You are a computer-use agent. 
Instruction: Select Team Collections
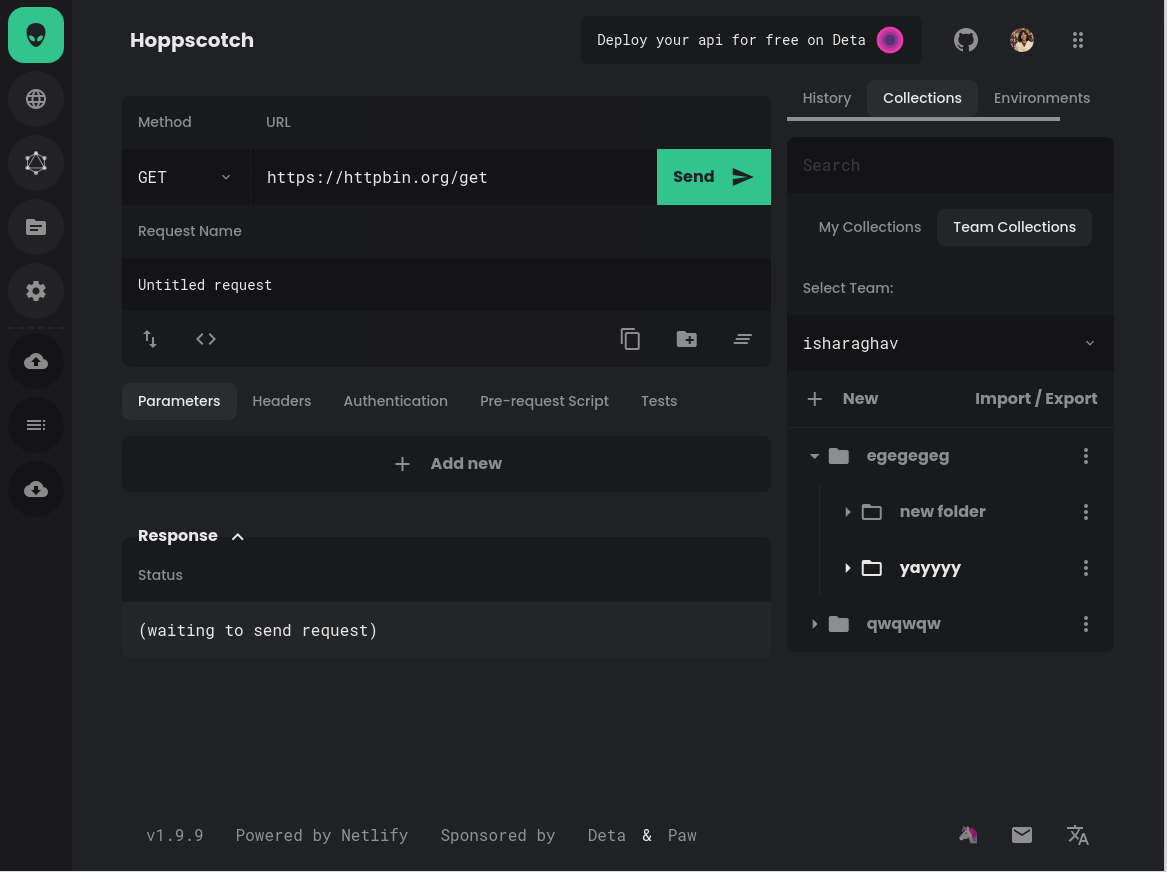pos(1014,227)
